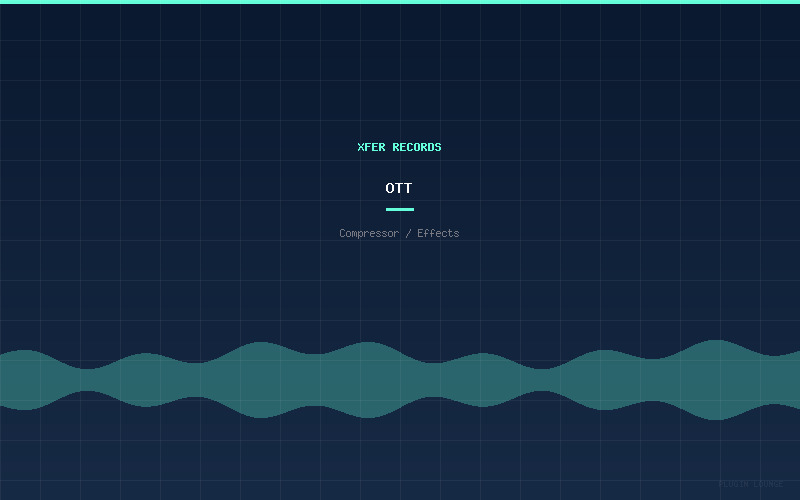
Task: Click the center of the teal waveform
Action: [400, 380]
